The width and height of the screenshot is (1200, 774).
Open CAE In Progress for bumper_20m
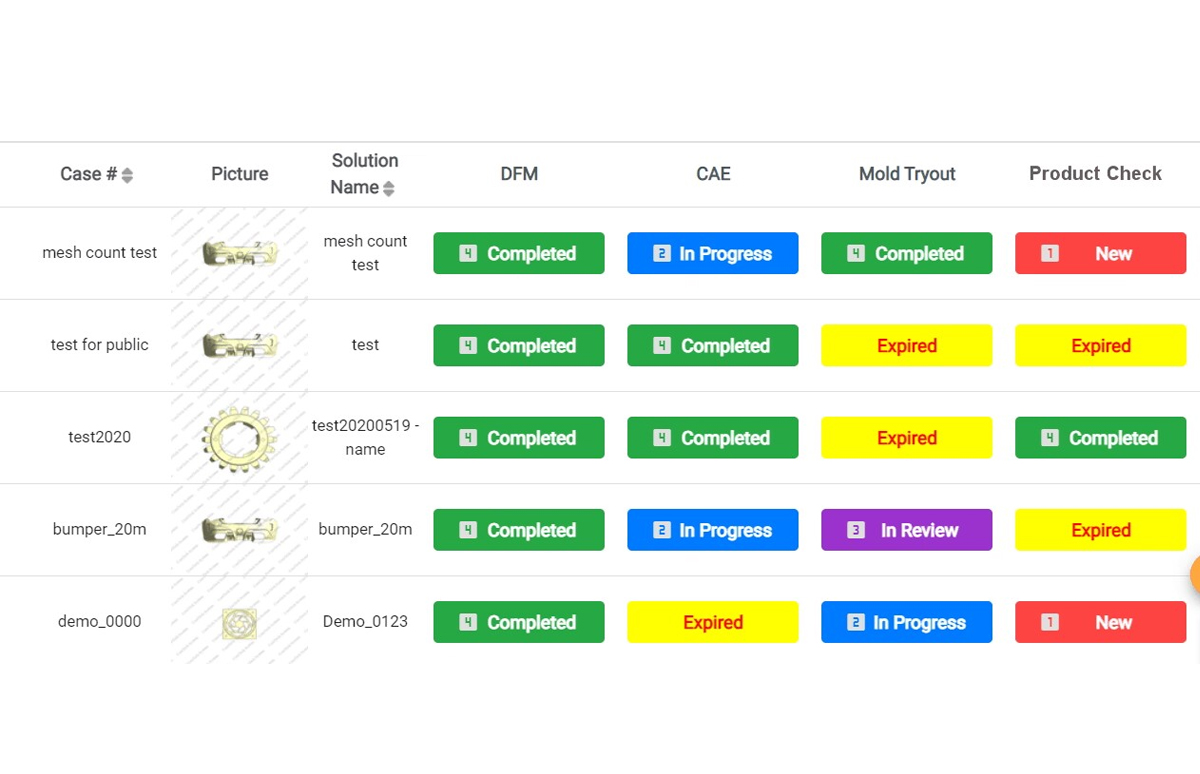(713, 530)
